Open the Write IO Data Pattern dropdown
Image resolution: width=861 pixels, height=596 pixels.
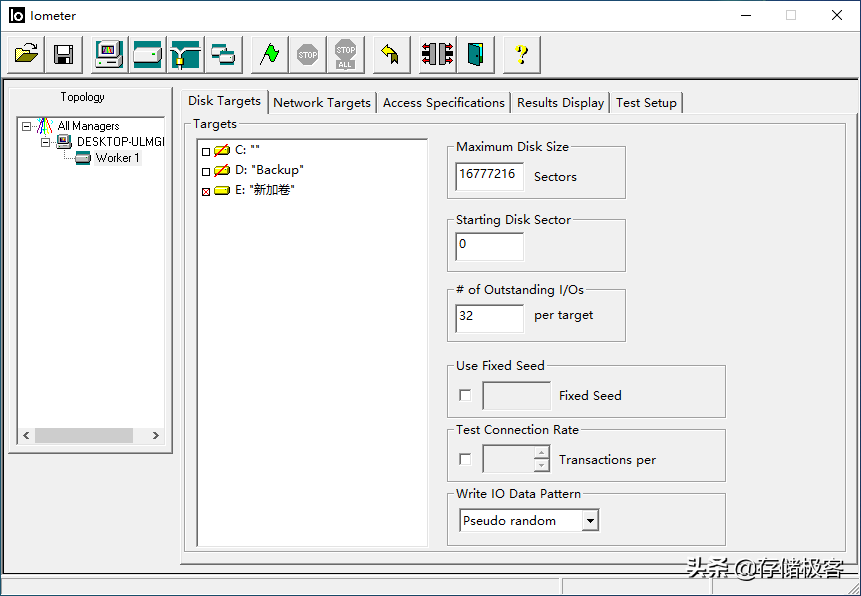(590, 520)
